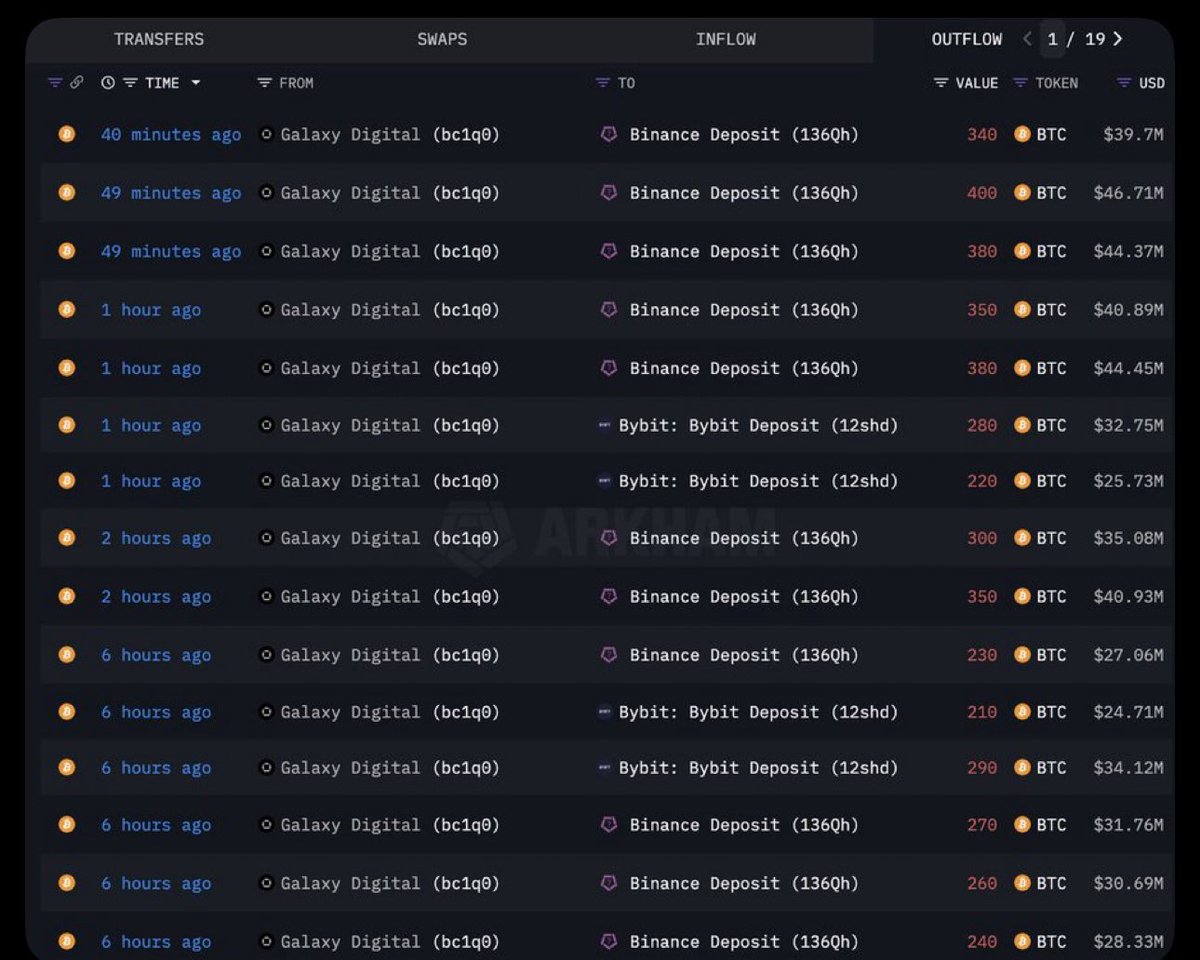
Task: Click the clock icon in TIME header
Action: (108, 83)
